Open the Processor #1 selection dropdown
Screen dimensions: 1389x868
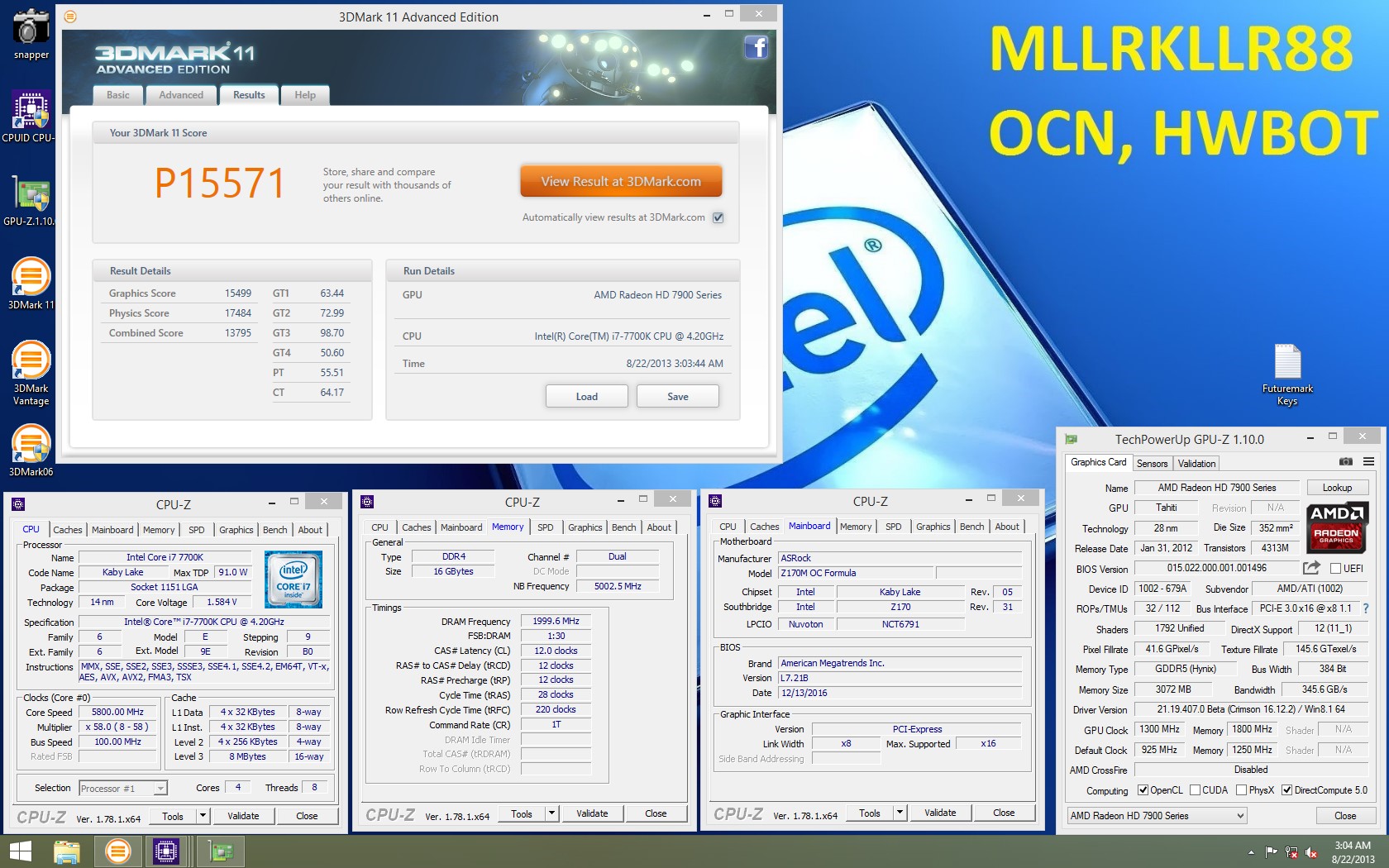coord(123,788)
